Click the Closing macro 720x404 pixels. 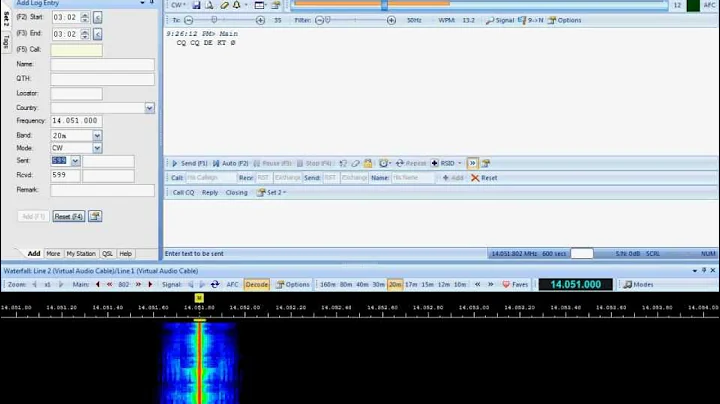click(x=236, y=193)
